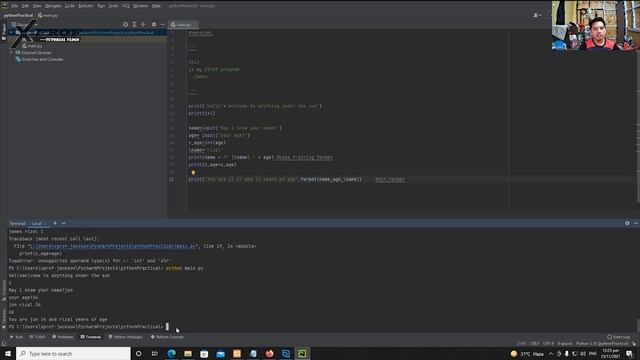Expand External Libraries node
The width and height of the screenshot is (640, 360).
(11, 53)
